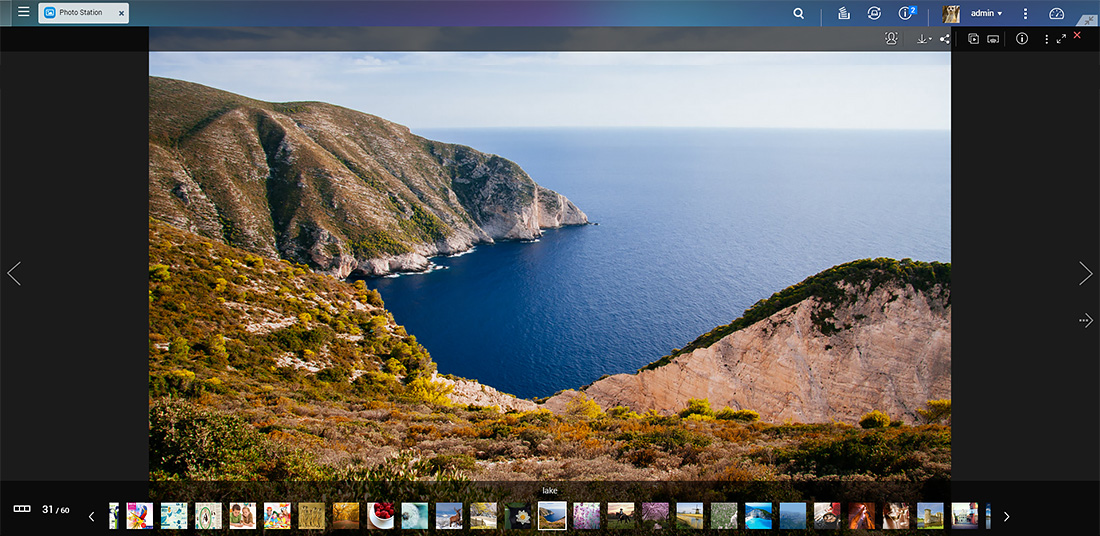Open the download dropdown in the viewer toolbar
Viewport: 1100px width, 536px height.
(924, 39)
